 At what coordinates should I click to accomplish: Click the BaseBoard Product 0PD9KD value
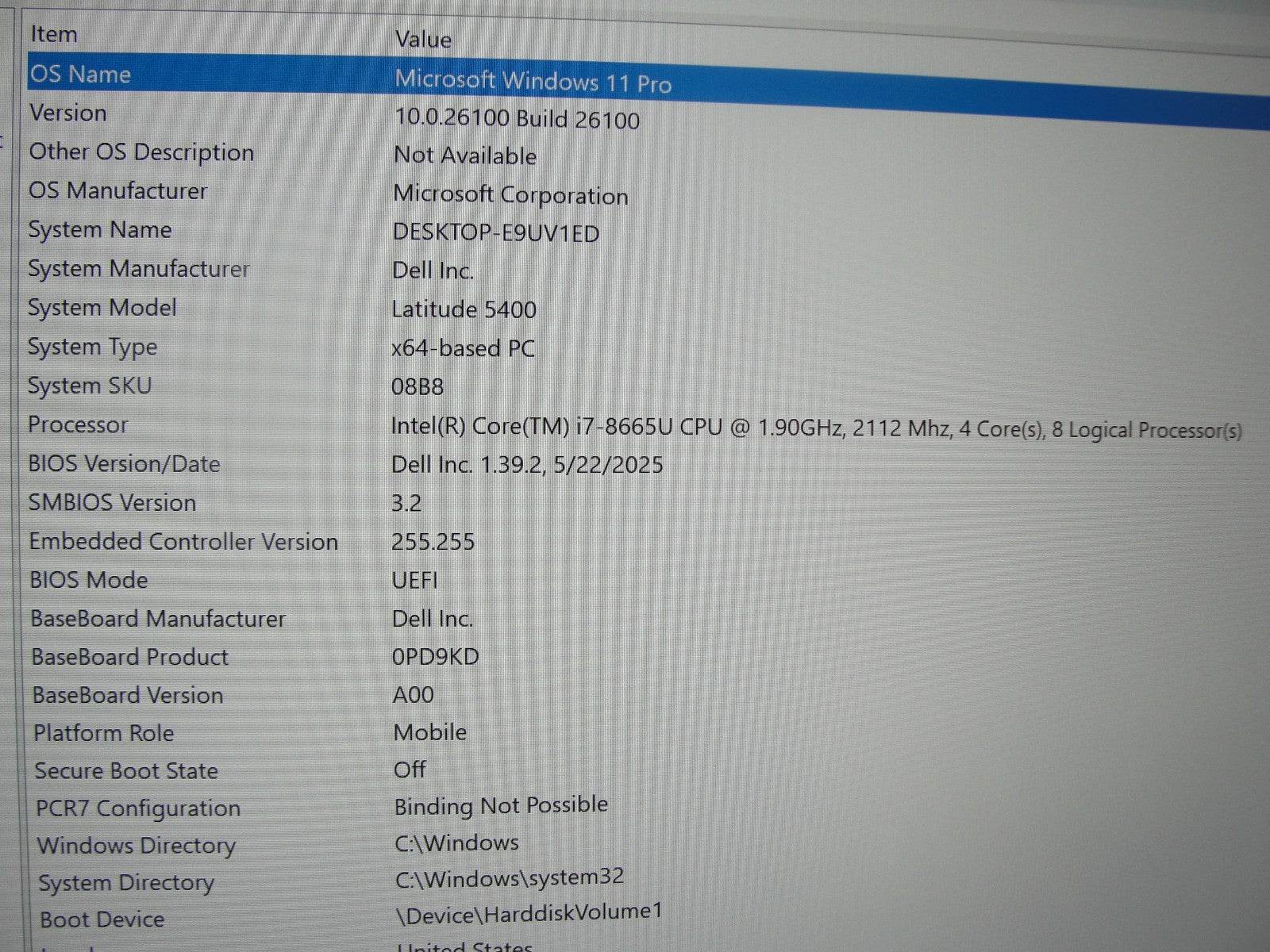[437, 656]
